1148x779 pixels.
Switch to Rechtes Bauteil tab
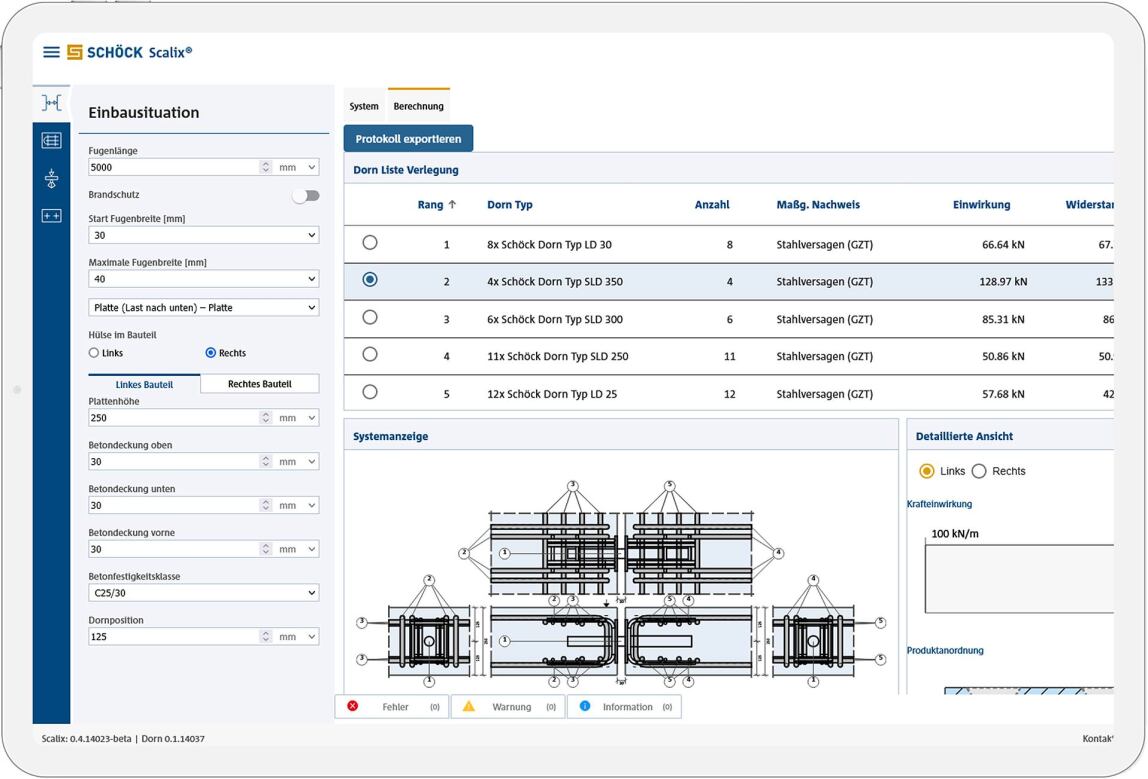click(260, 384)
